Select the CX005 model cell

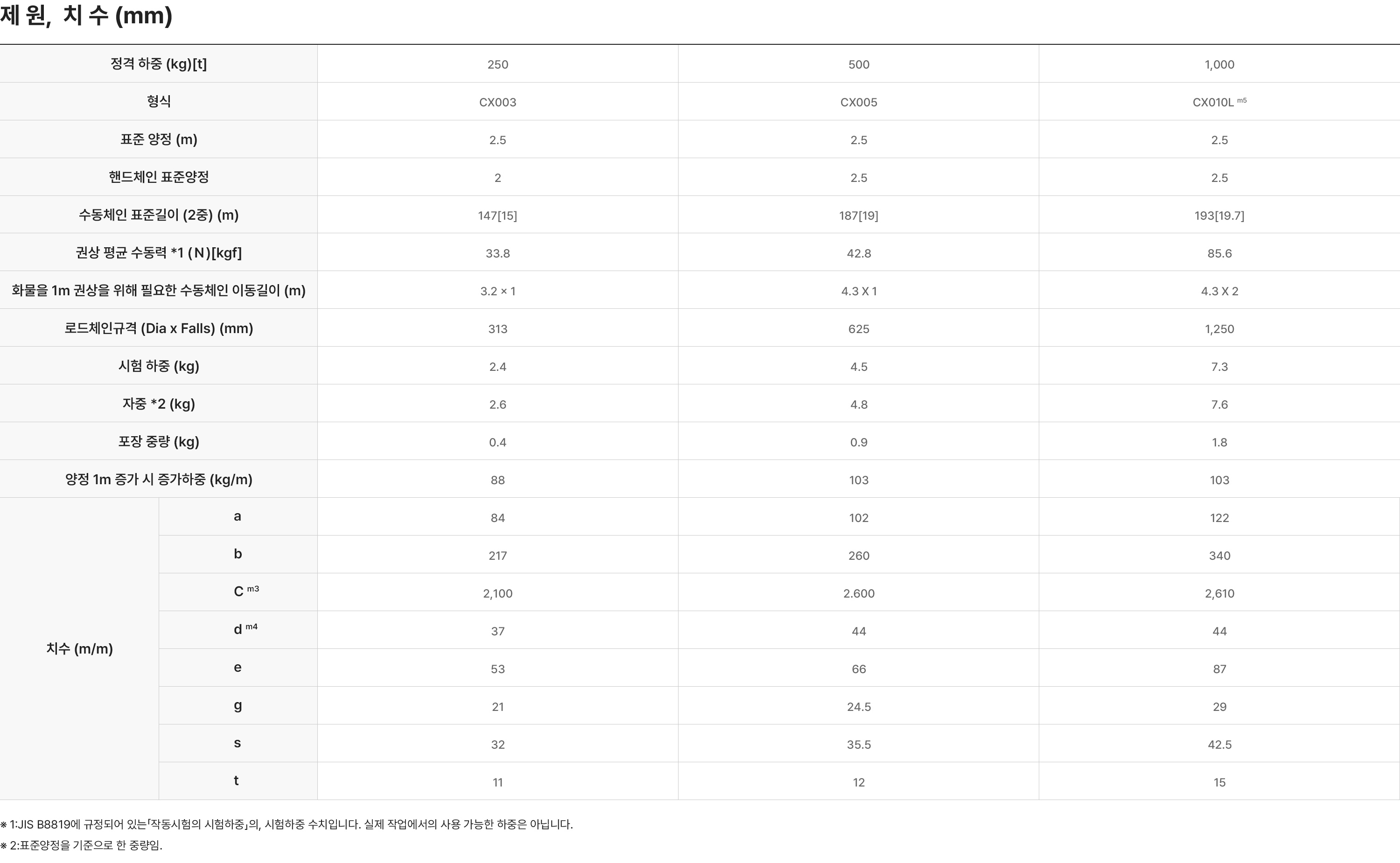point(858,102)
